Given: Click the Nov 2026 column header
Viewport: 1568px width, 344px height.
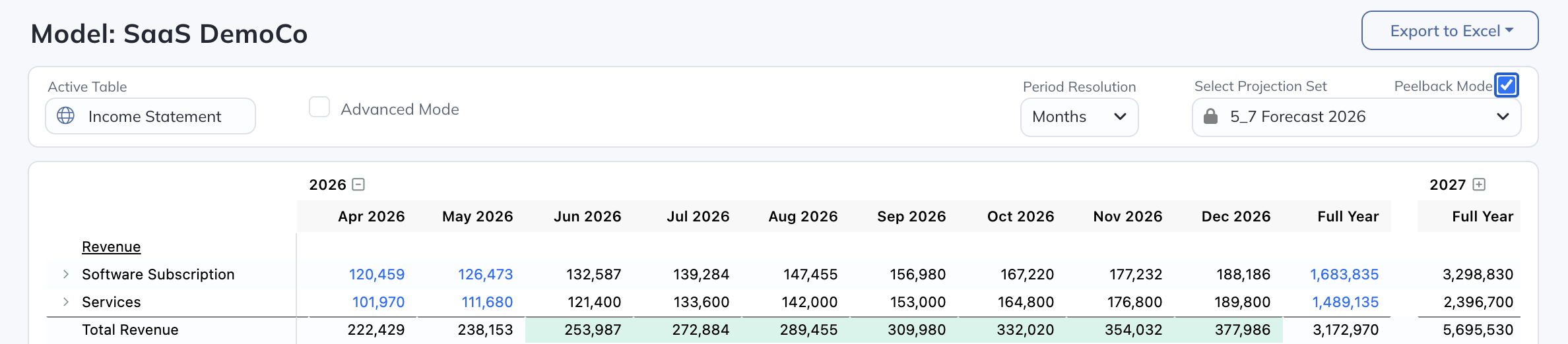Looking at the screenshot, I should coord(1128,216).
